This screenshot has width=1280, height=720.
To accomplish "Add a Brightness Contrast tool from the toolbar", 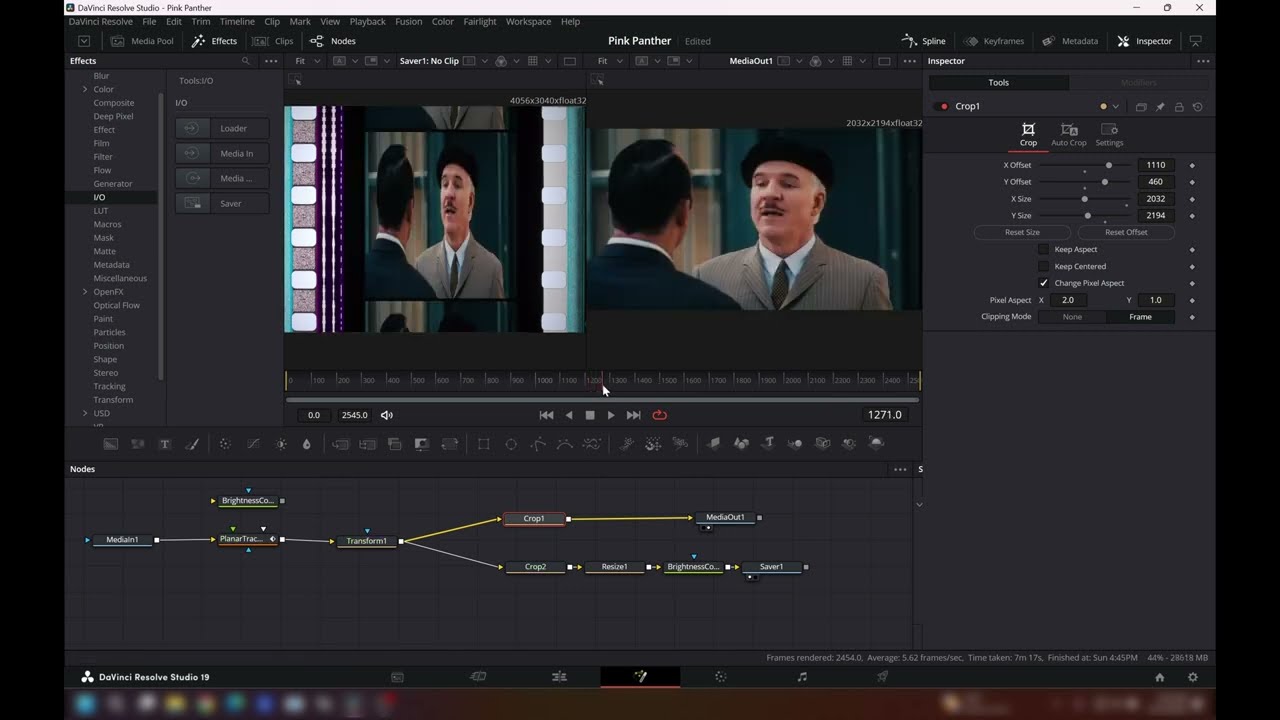I will point(281,444).
